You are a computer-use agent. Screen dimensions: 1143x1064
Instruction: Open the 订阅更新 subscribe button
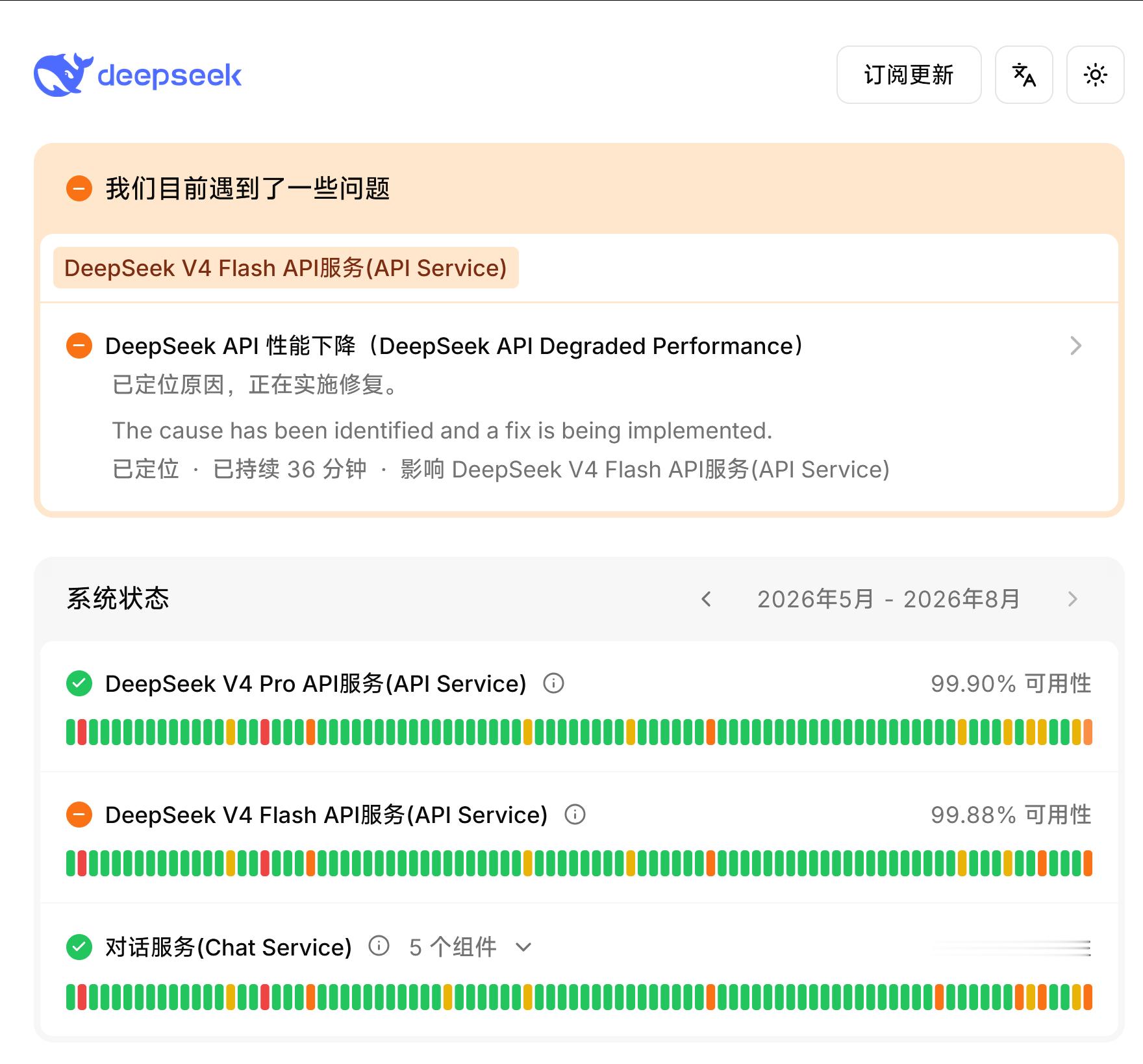click(909, 75)
